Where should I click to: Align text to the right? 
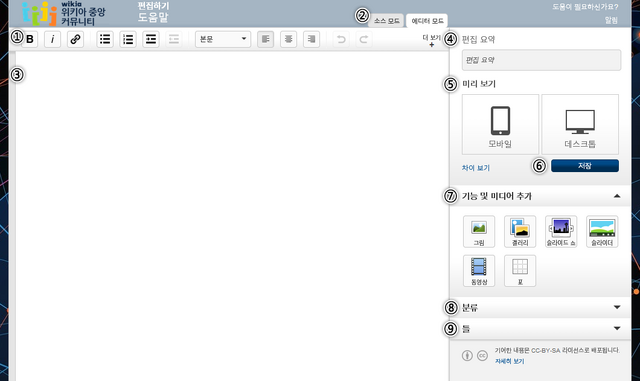tap(311, 39)
